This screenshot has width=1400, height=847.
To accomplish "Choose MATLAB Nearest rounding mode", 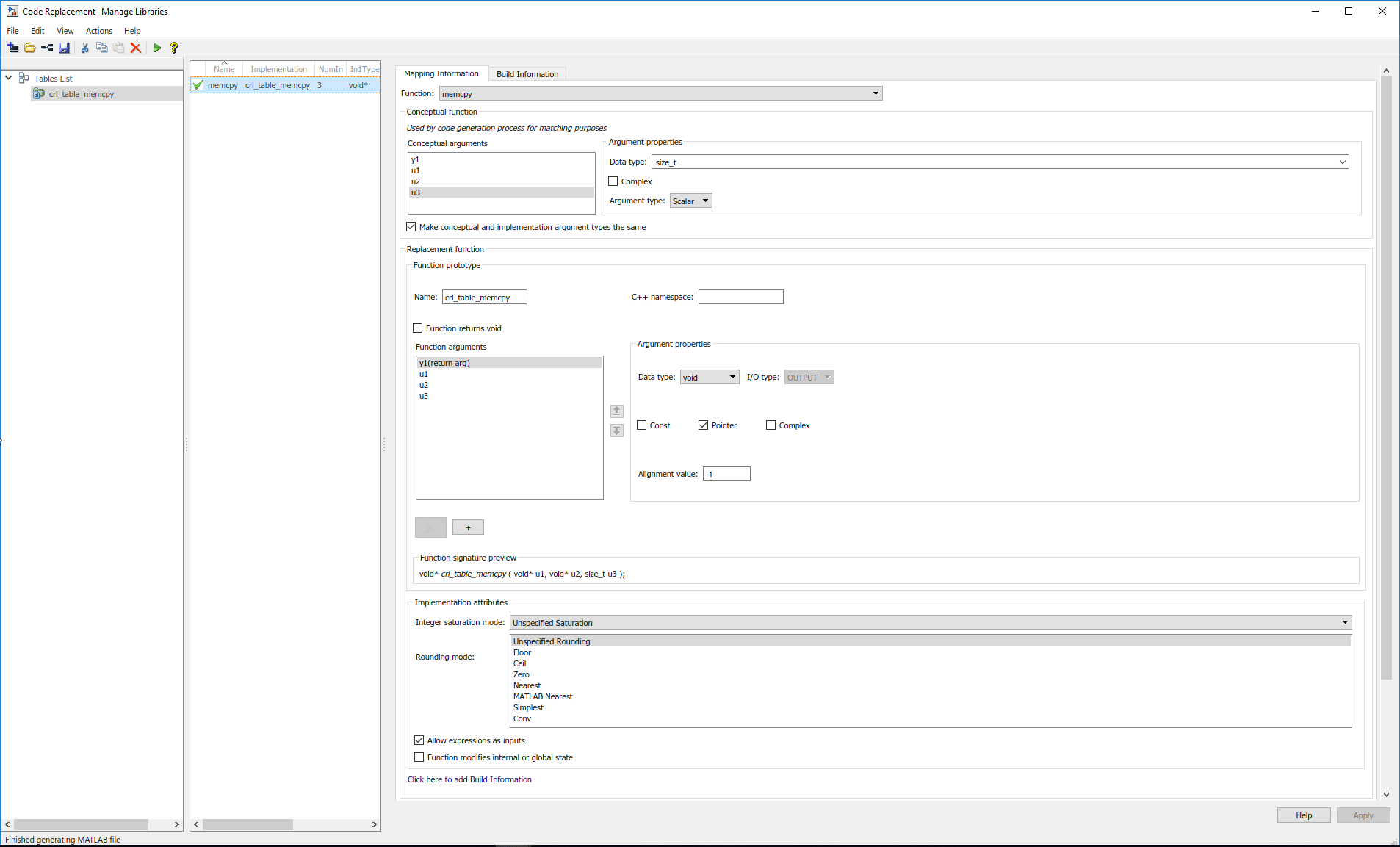I will pyautogui.click(x=931, y=696).
